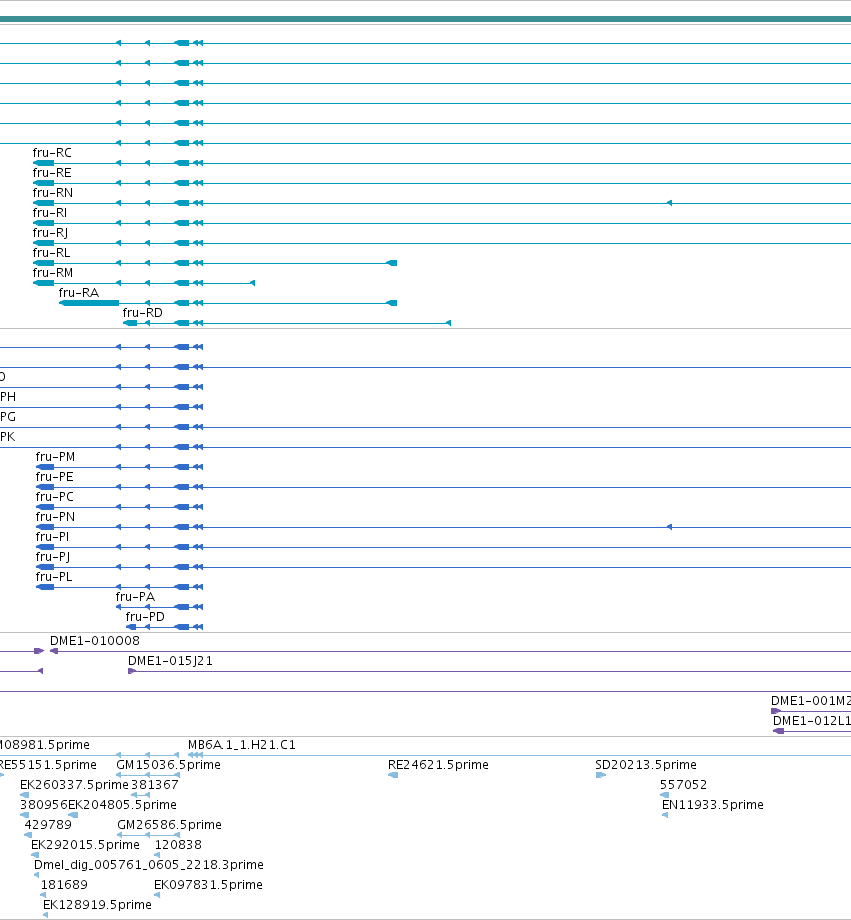Select the 557052 feature label
Screen dimensions: 851x920
pyautogui.click(x=683, y=784)
